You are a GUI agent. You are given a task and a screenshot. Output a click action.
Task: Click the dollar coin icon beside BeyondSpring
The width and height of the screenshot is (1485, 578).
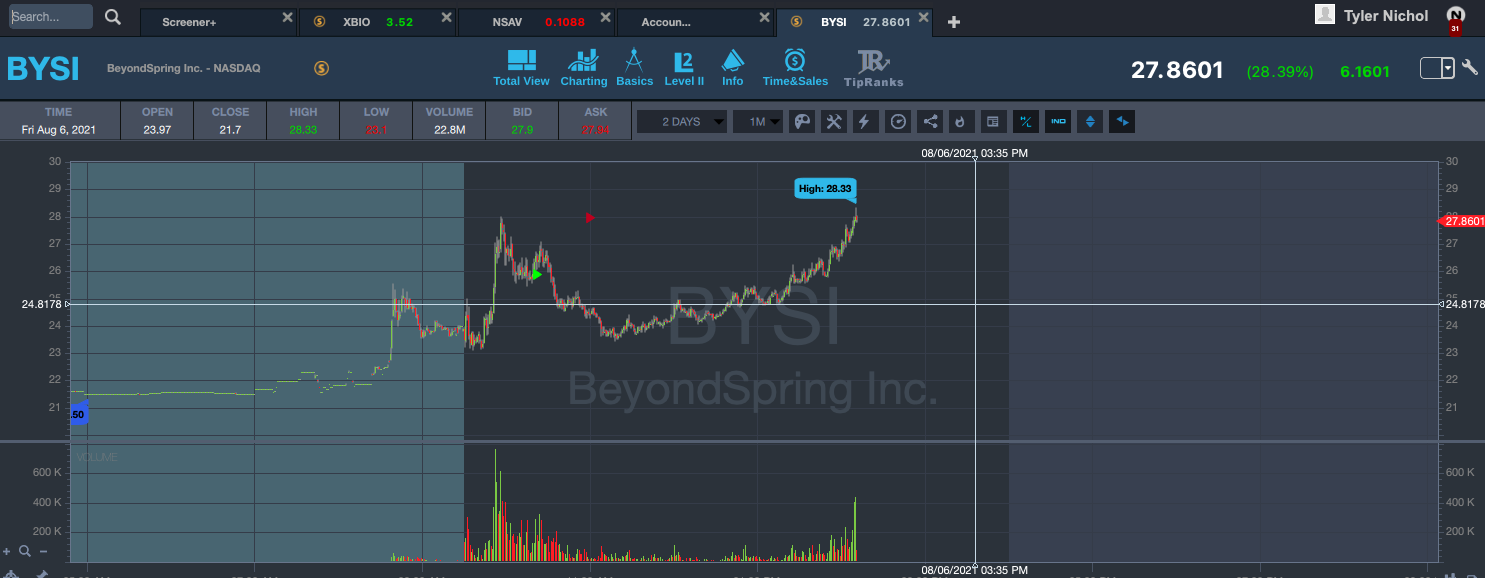coord(321,68)
